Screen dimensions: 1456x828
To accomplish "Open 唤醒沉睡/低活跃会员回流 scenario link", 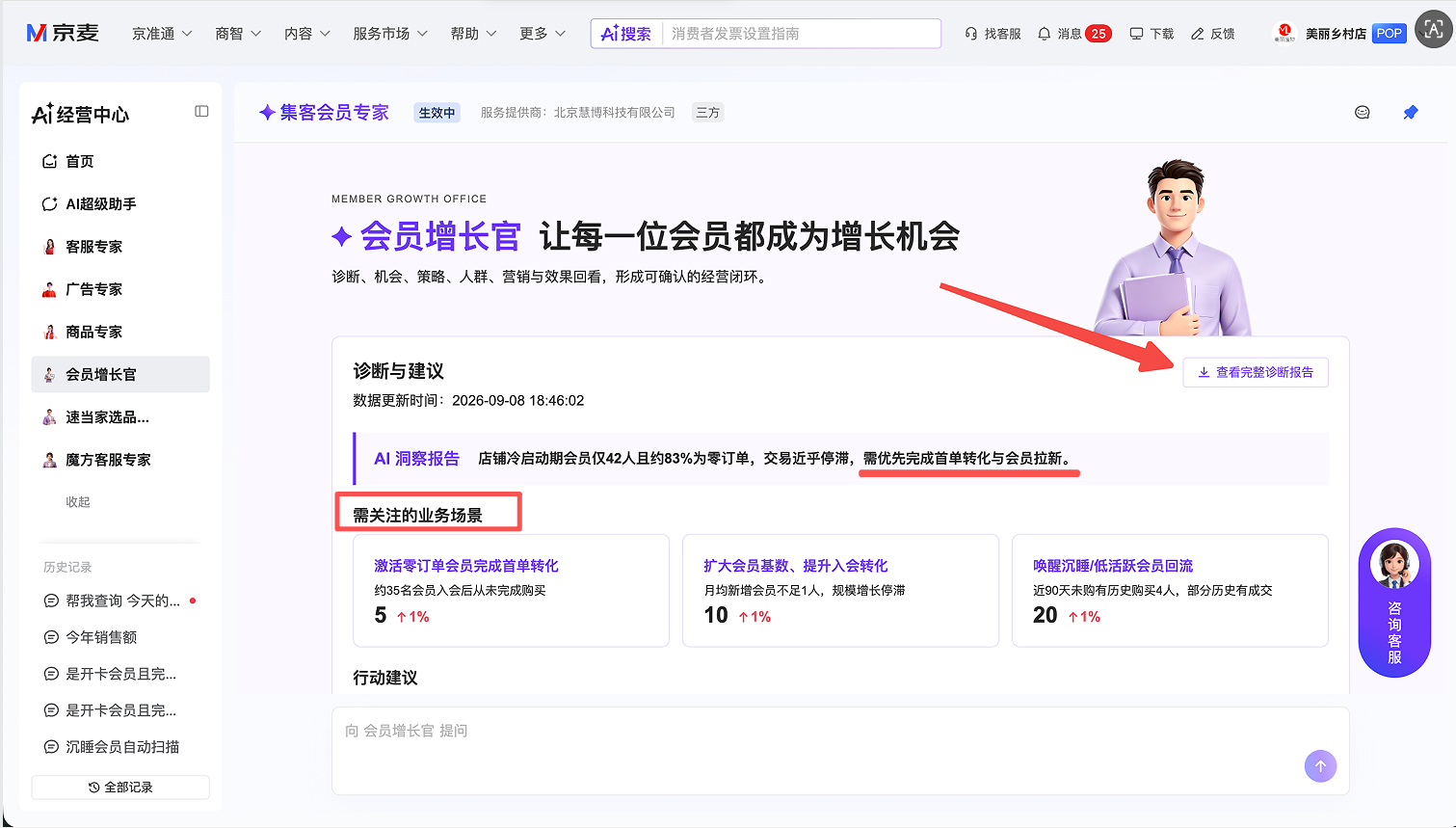I will tap(1113, 566).
